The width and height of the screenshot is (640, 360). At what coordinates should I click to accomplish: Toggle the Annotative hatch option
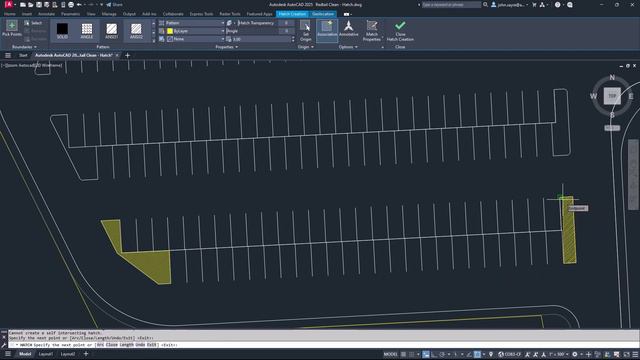pos(349,29)
